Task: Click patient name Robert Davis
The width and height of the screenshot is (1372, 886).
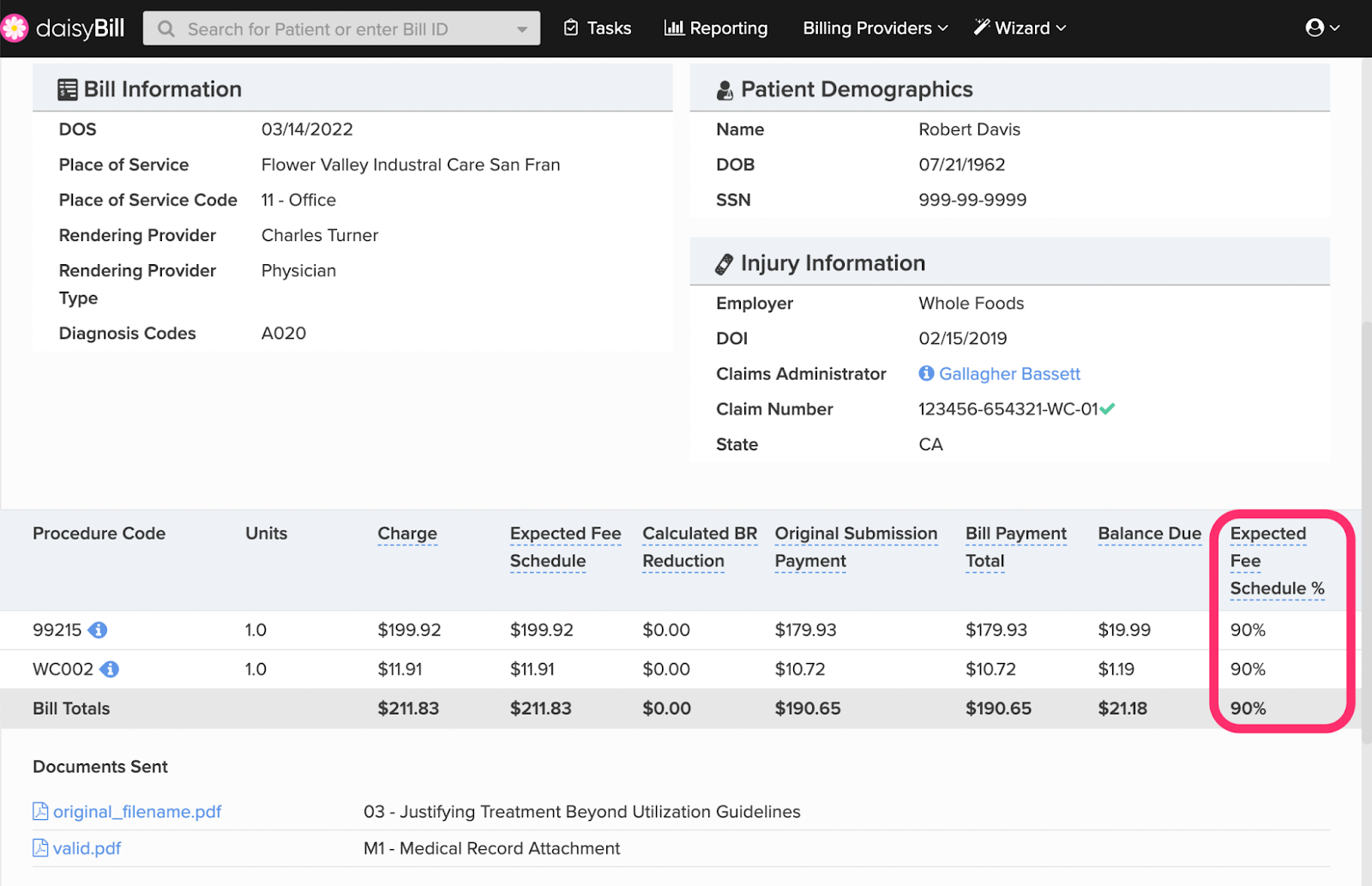Action: [969, 130]
